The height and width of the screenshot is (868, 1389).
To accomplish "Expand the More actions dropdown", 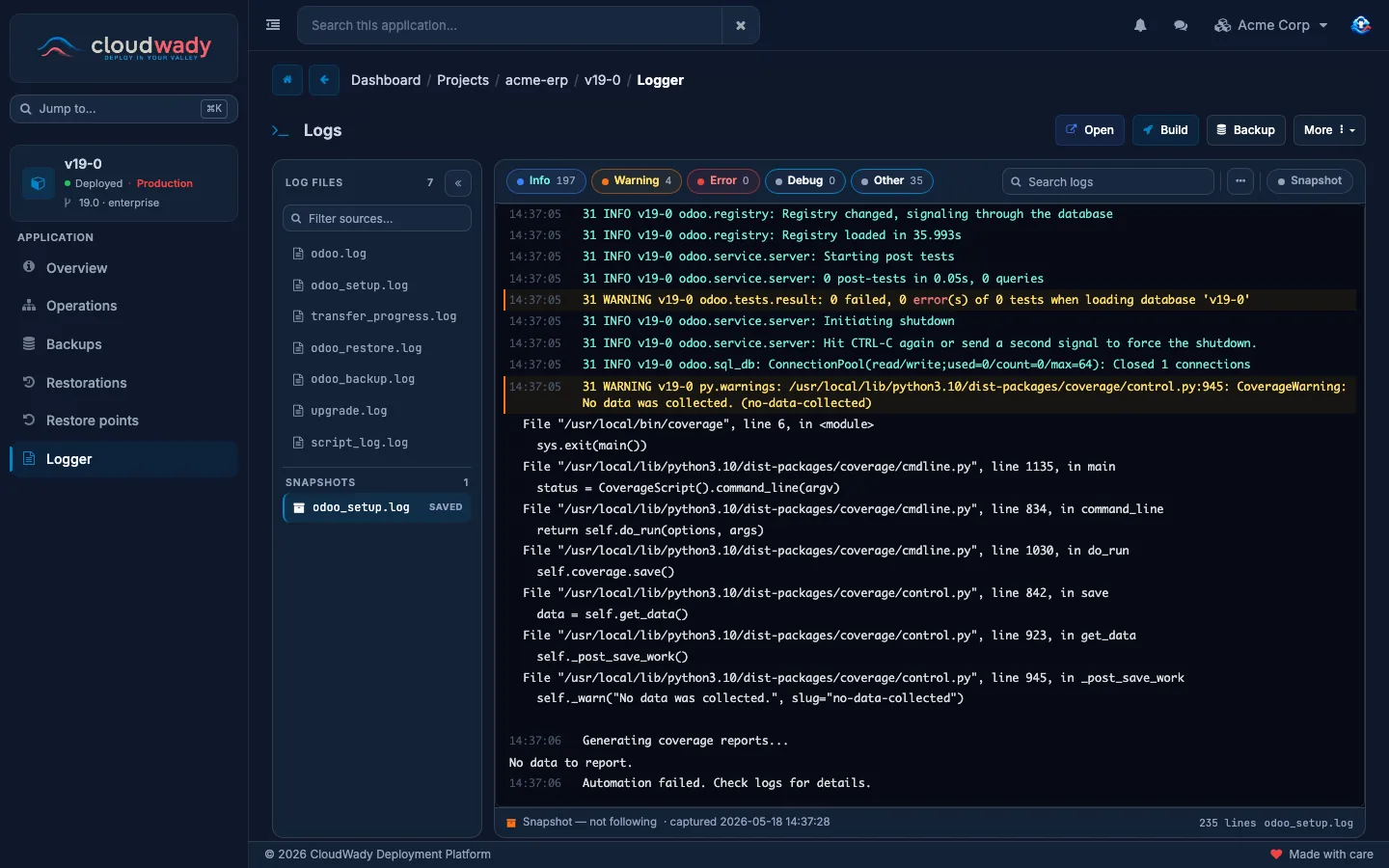I will coord(1329,130).
